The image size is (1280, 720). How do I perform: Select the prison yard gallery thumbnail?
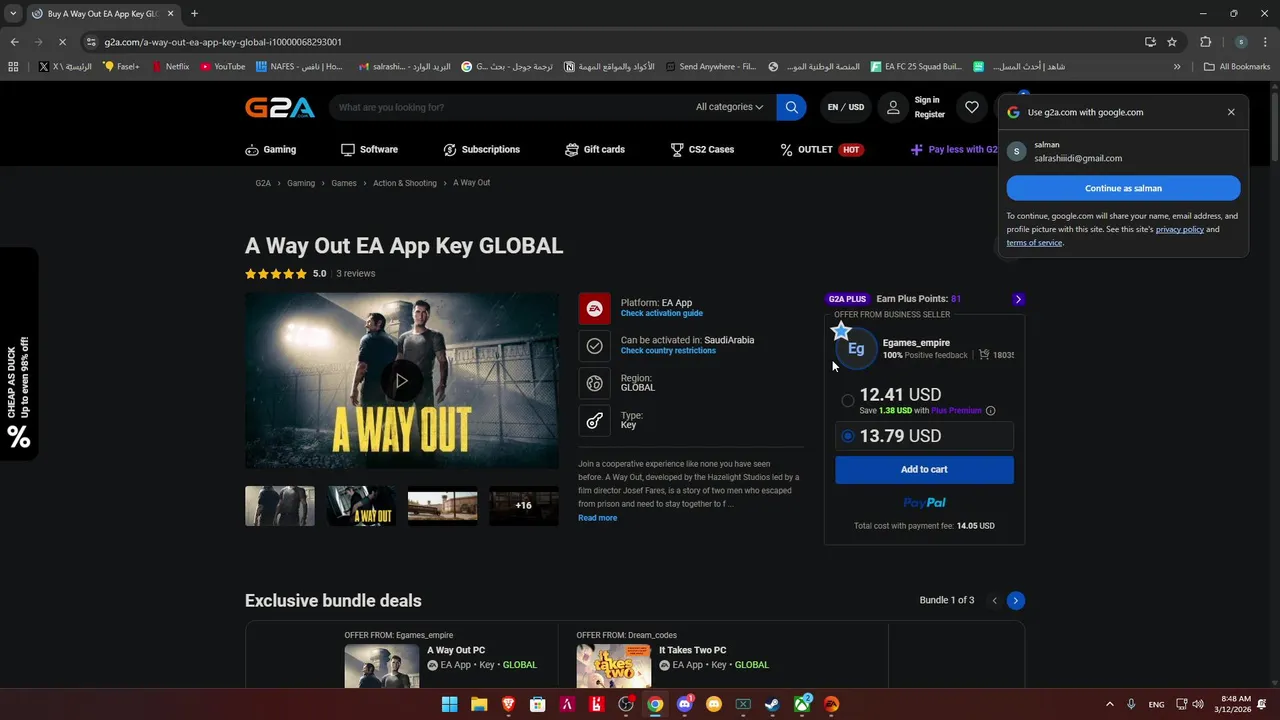[442, 506]
